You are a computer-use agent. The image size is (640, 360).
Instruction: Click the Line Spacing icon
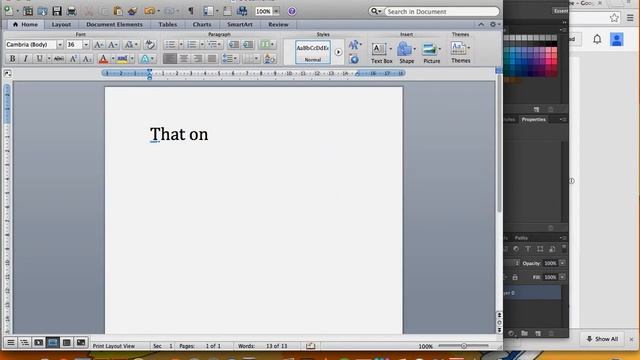[x=227, y=59]
